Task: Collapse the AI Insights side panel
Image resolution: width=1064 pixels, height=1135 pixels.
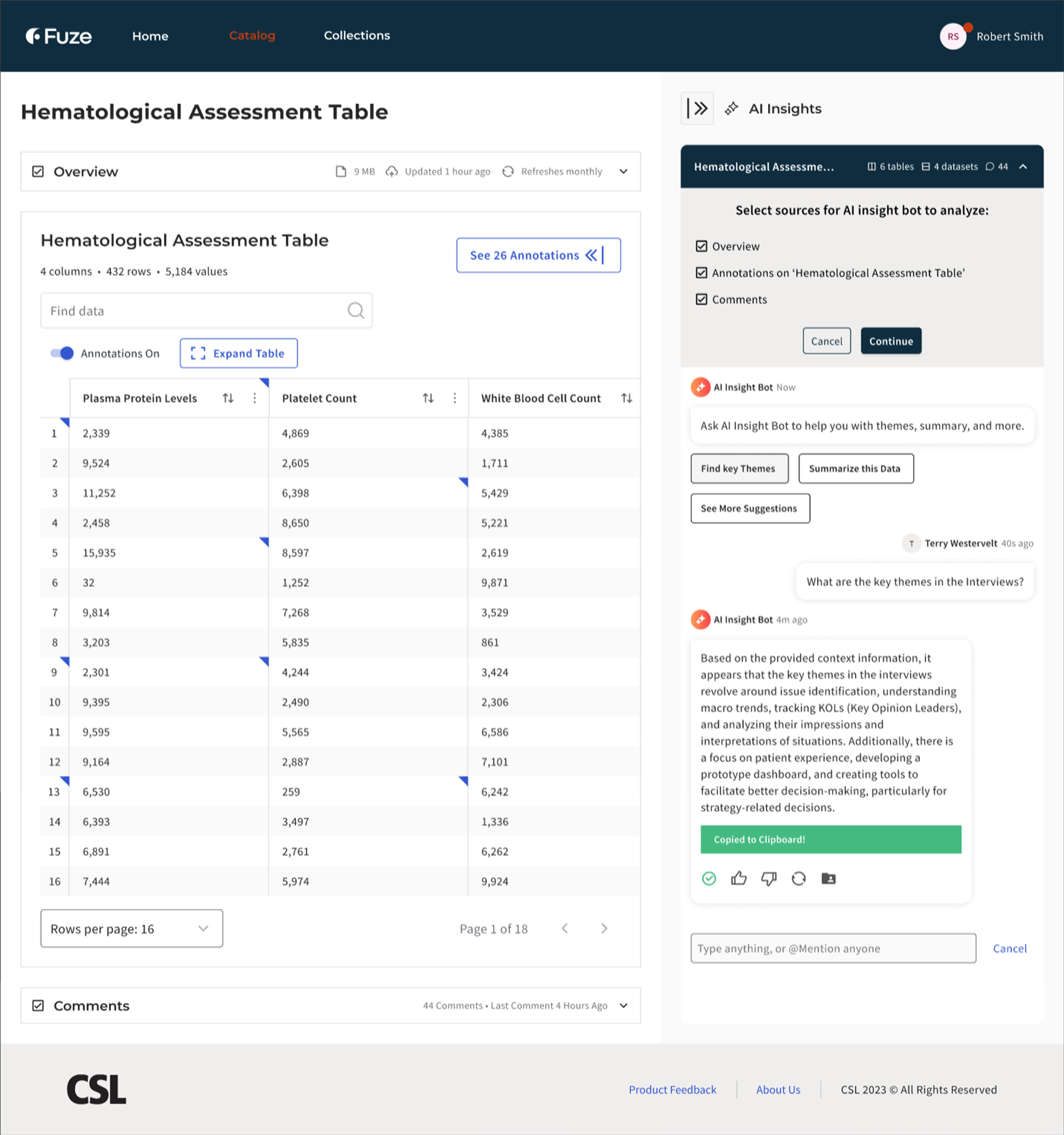Action: coord(697,108)
